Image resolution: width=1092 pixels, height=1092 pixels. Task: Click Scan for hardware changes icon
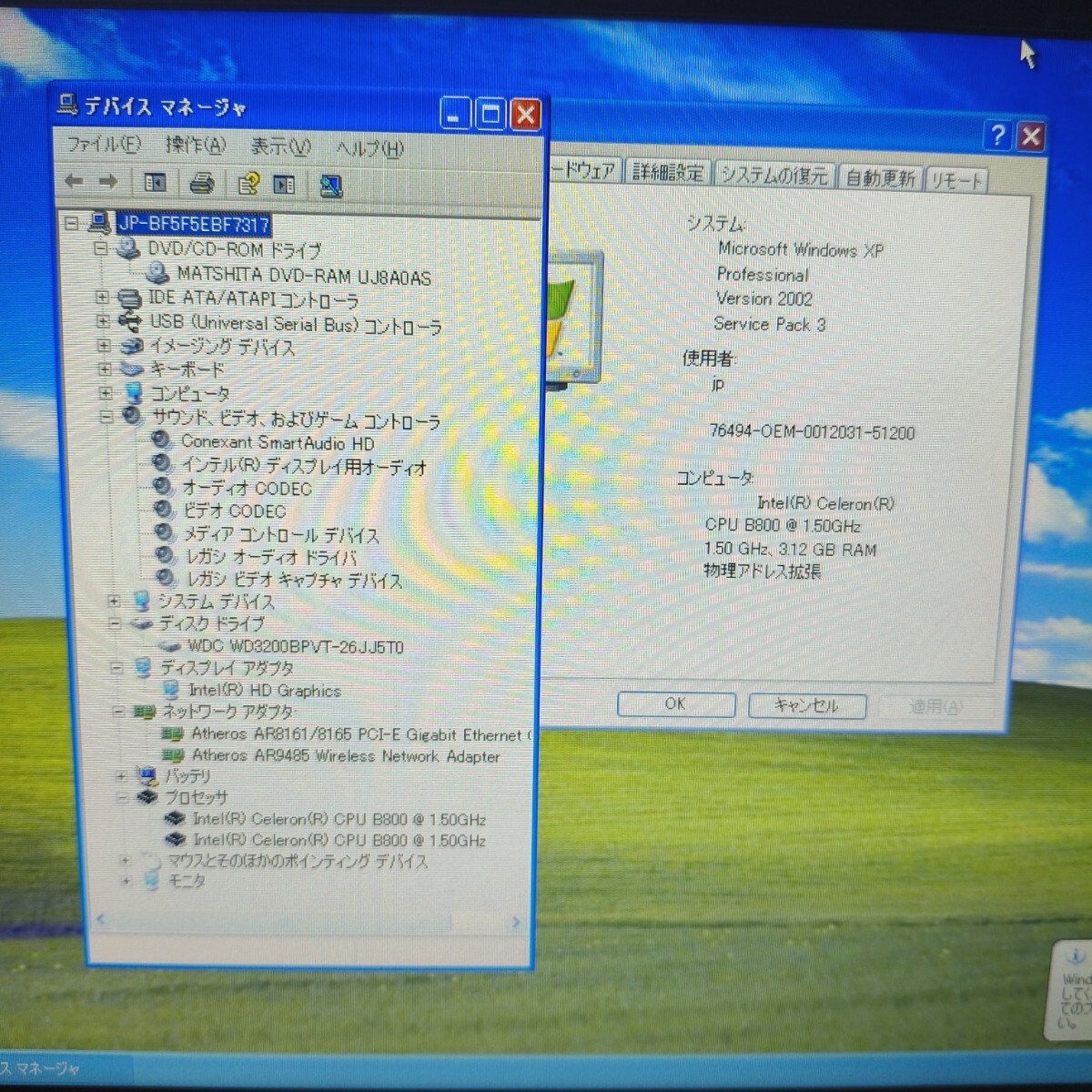pos(330,187)
